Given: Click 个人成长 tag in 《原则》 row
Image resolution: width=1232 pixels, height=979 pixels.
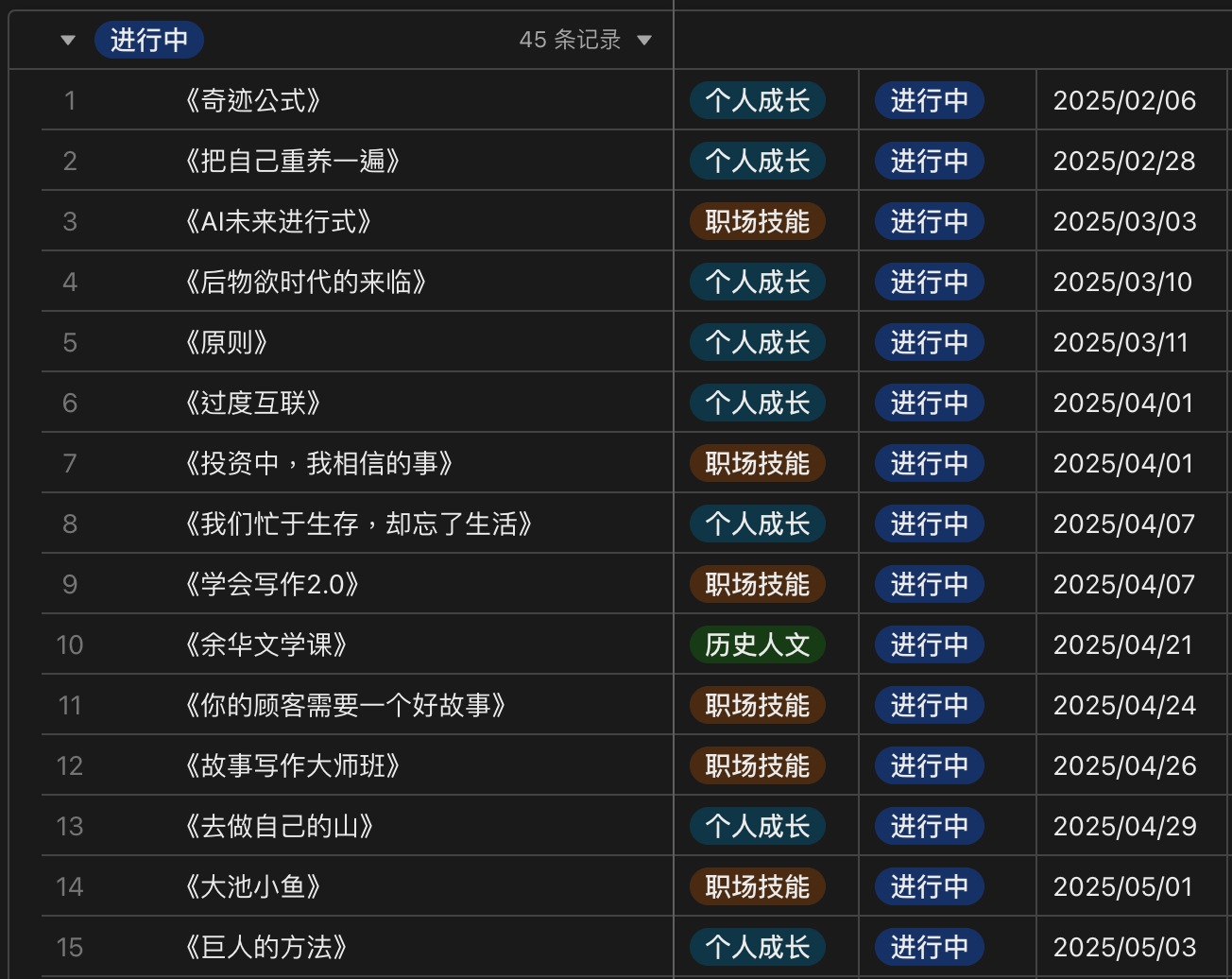Looking at the screenshot, I should click(758, 342).
